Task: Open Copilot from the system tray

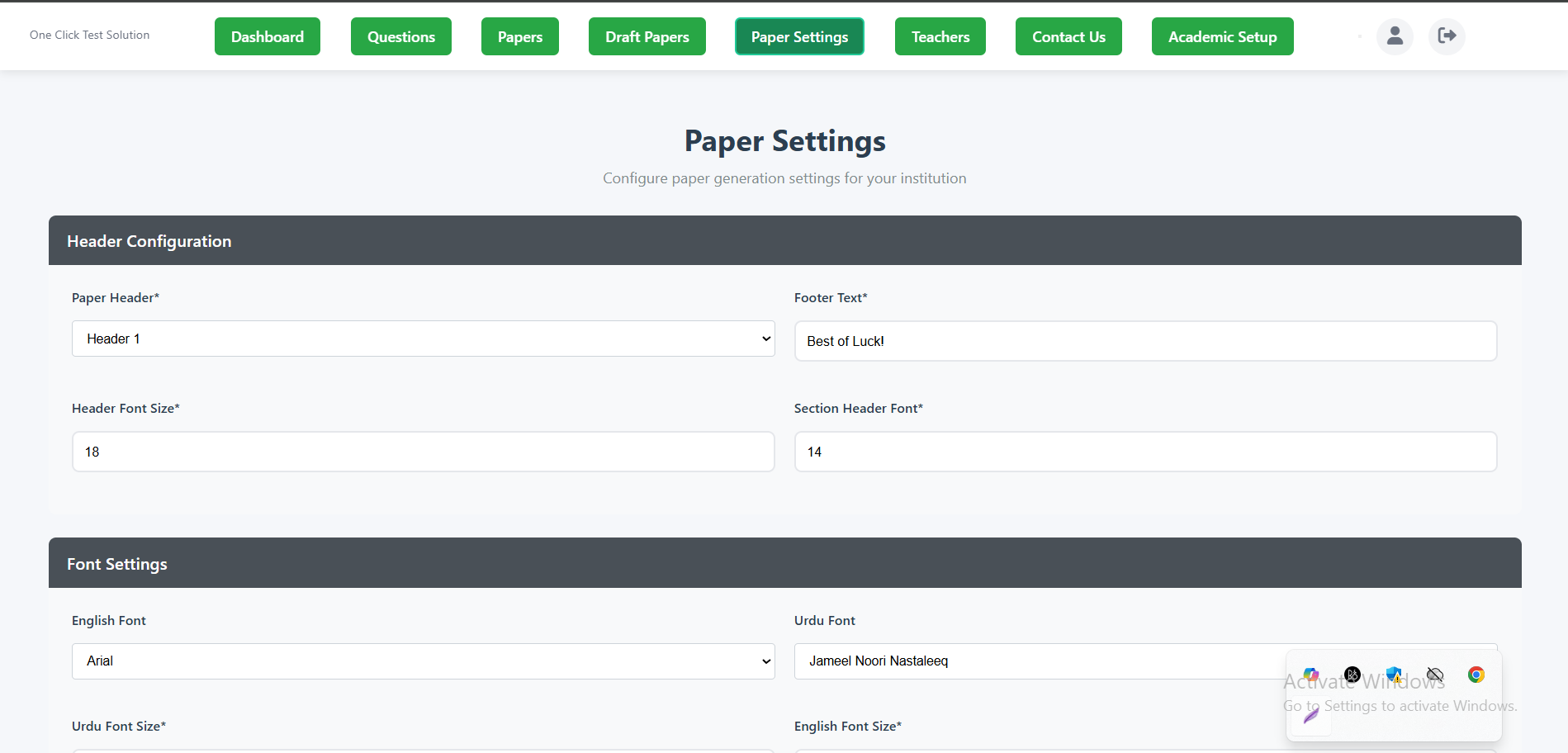Action: click(1311, 675)
